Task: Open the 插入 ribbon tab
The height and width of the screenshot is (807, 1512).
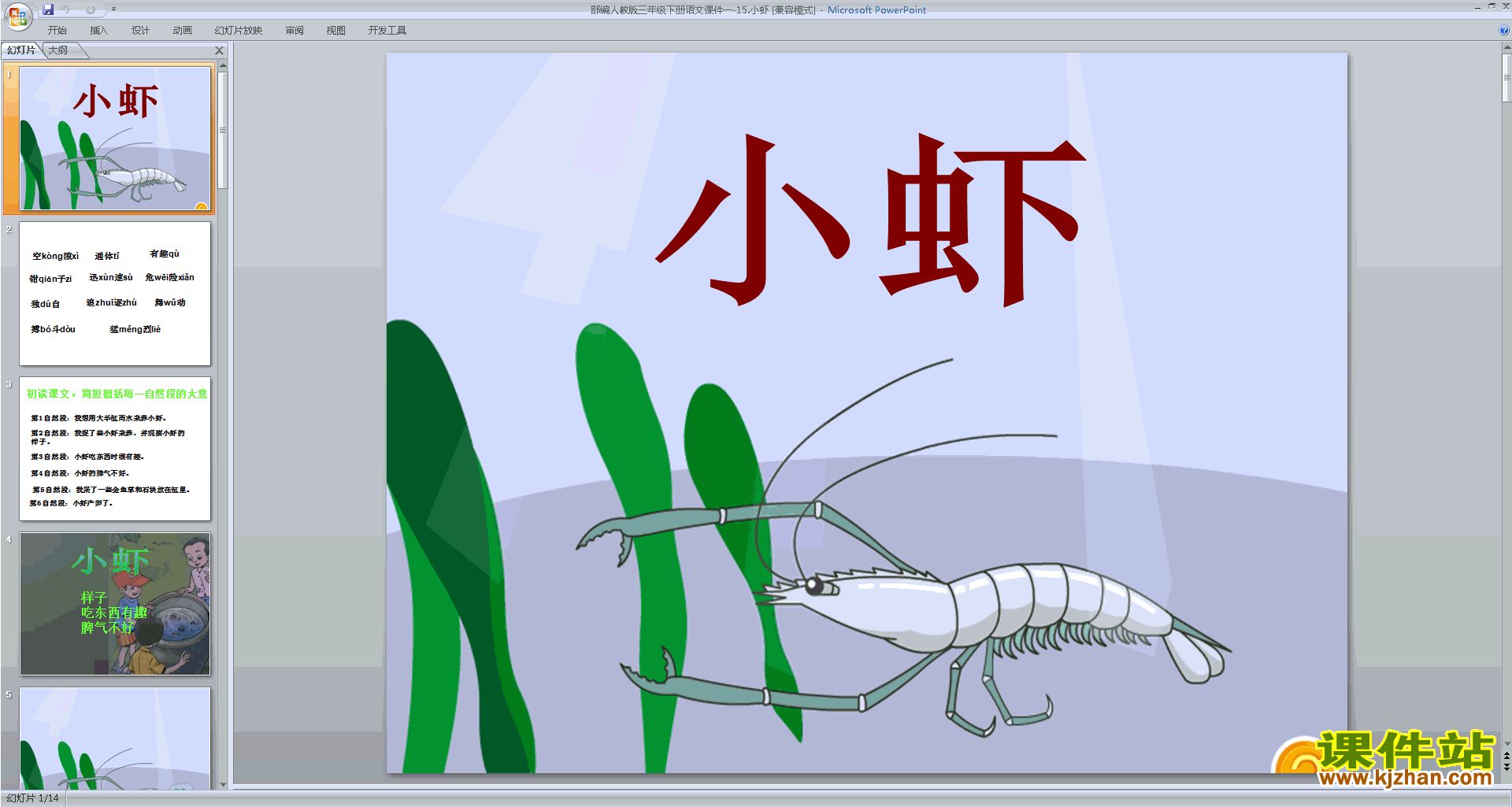Action: pos(98,31)
